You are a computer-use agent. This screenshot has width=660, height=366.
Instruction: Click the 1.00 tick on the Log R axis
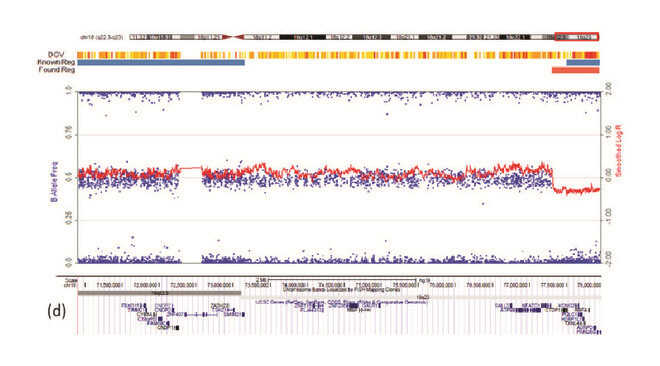608,131
